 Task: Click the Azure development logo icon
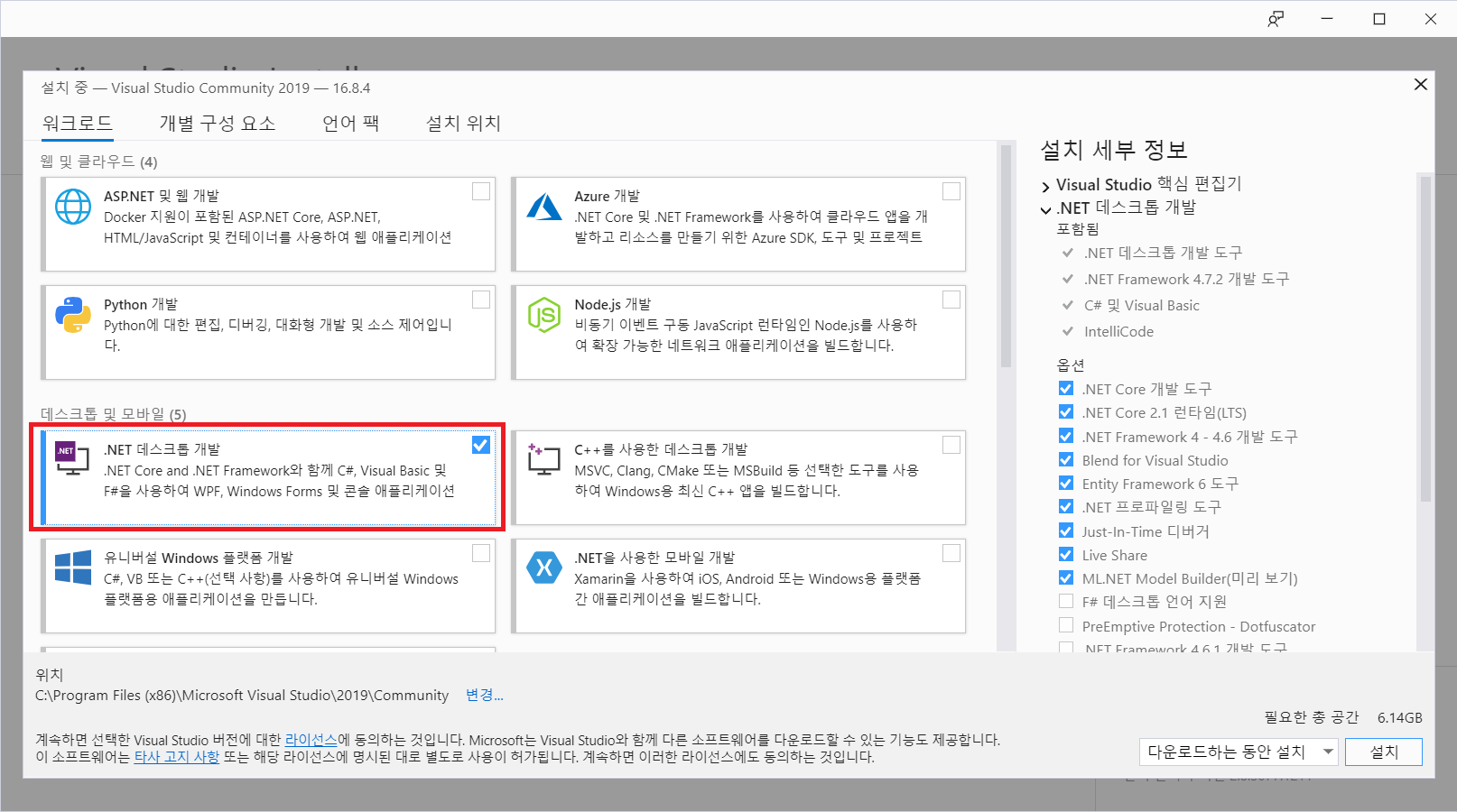point(544,207)
